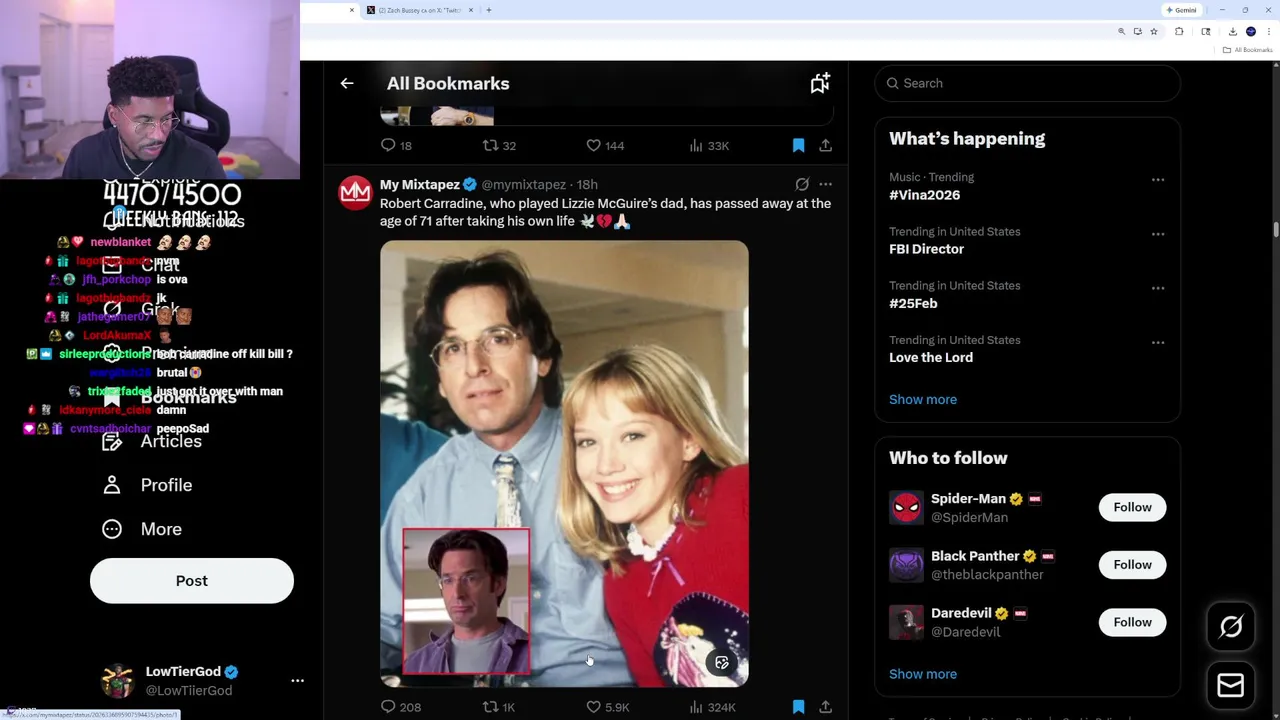
Task: View analytics for post with 33K views
Action: (709, 146)
